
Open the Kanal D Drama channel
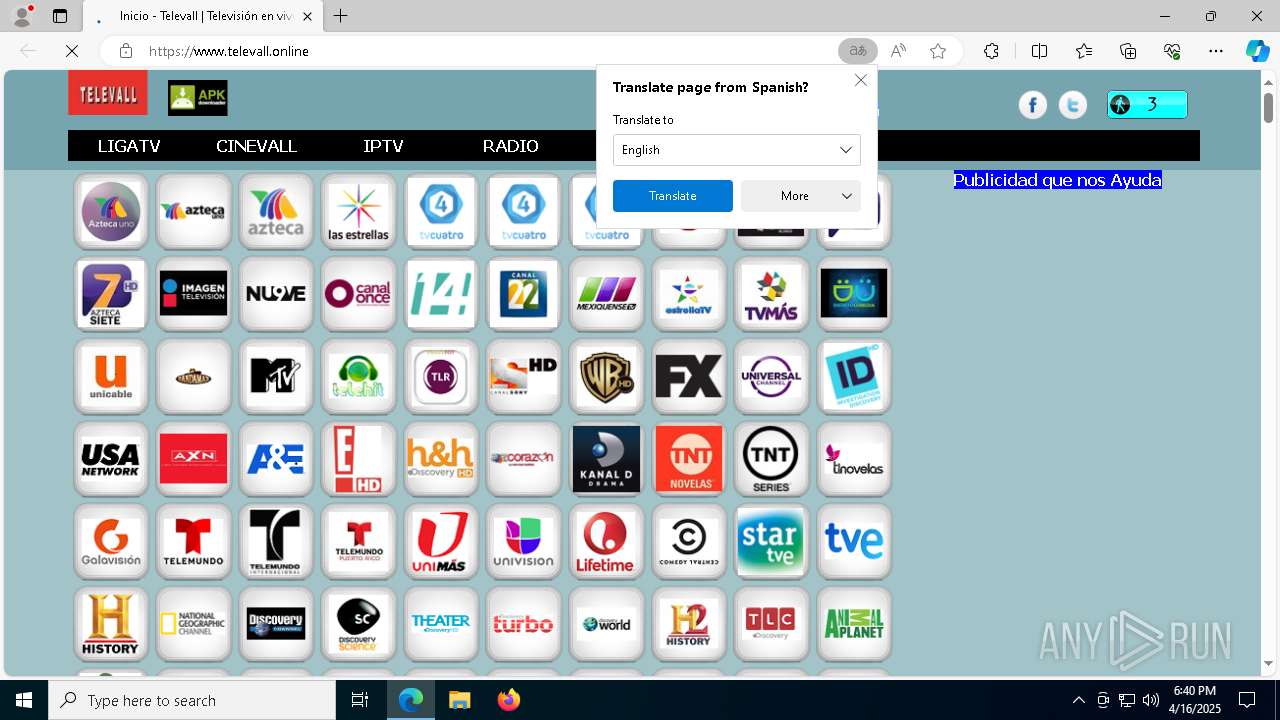click(x=606, y=459)
